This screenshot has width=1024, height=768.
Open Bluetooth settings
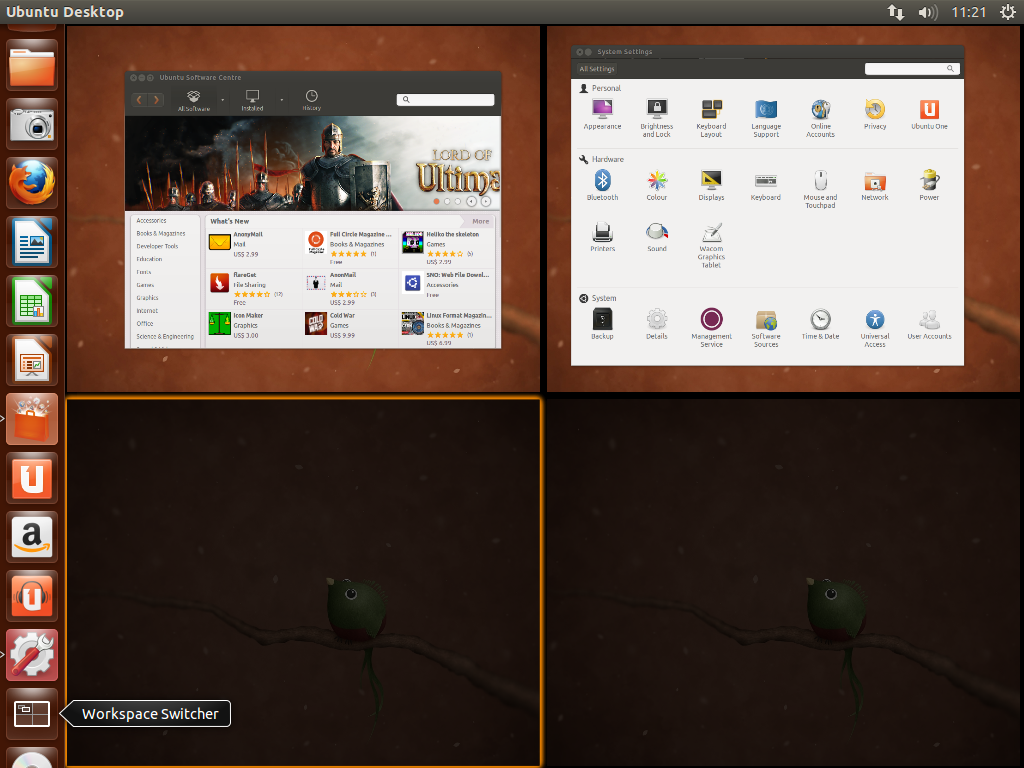pos(602,185)
